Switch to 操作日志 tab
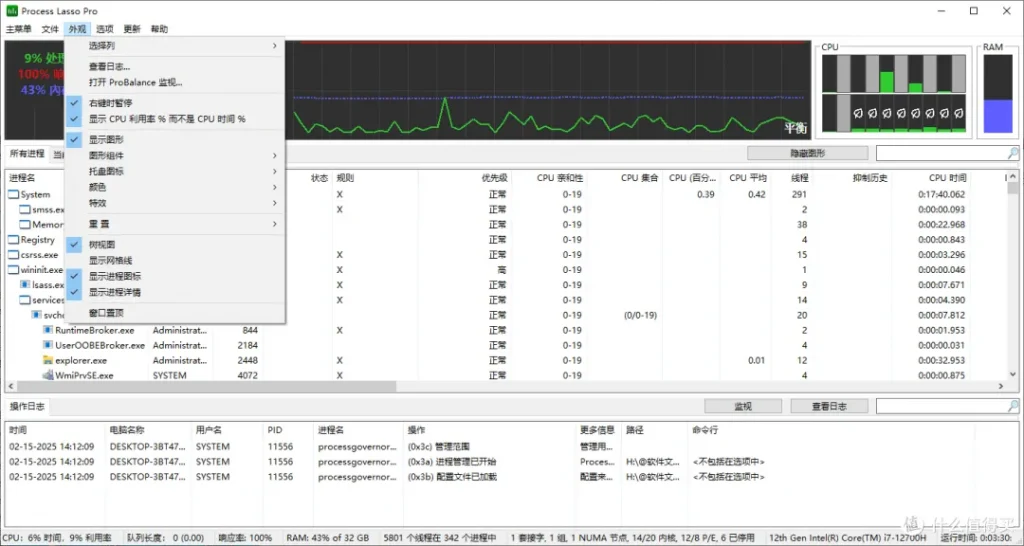The height and width of the screenshot is (546, 1024). tap(27, 406)
